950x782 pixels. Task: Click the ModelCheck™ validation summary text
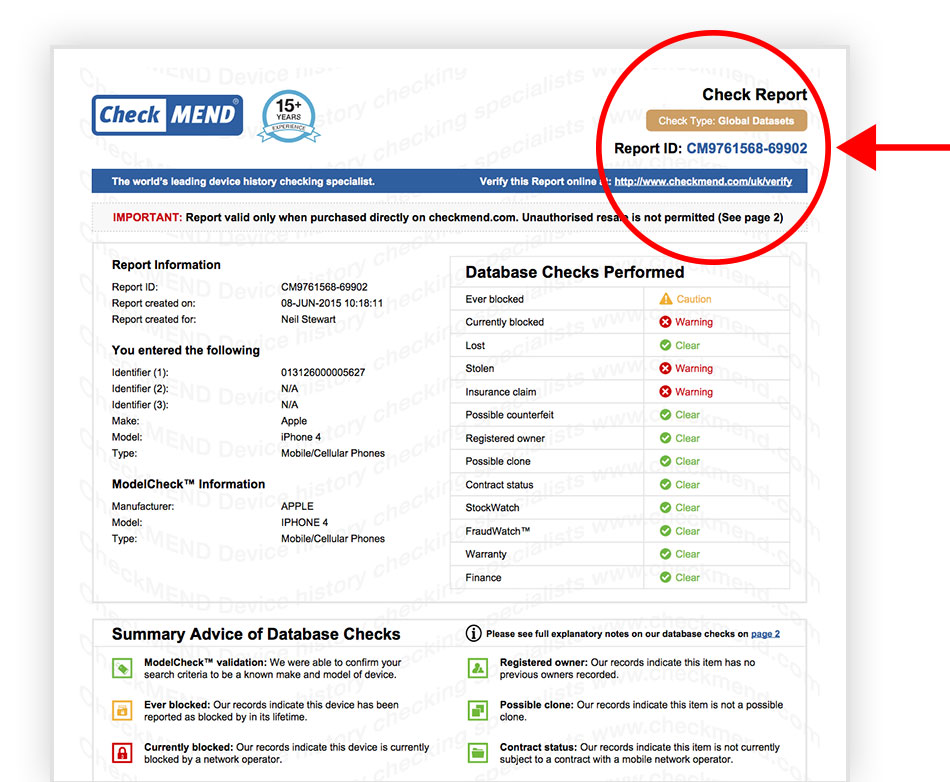[273, 669]
